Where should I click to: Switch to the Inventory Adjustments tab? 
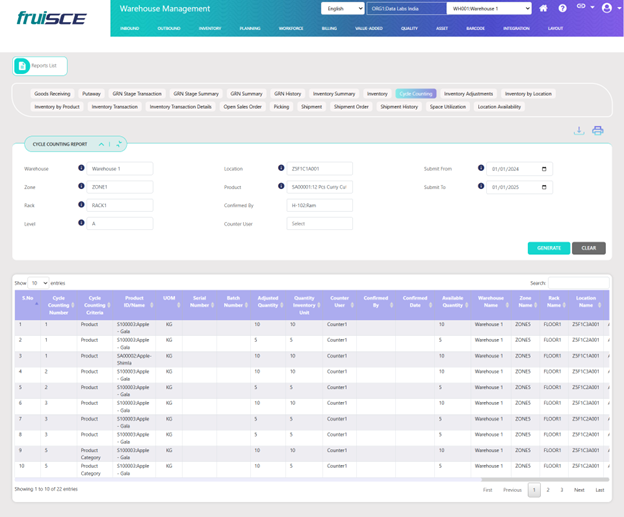[x=468, y=93]
